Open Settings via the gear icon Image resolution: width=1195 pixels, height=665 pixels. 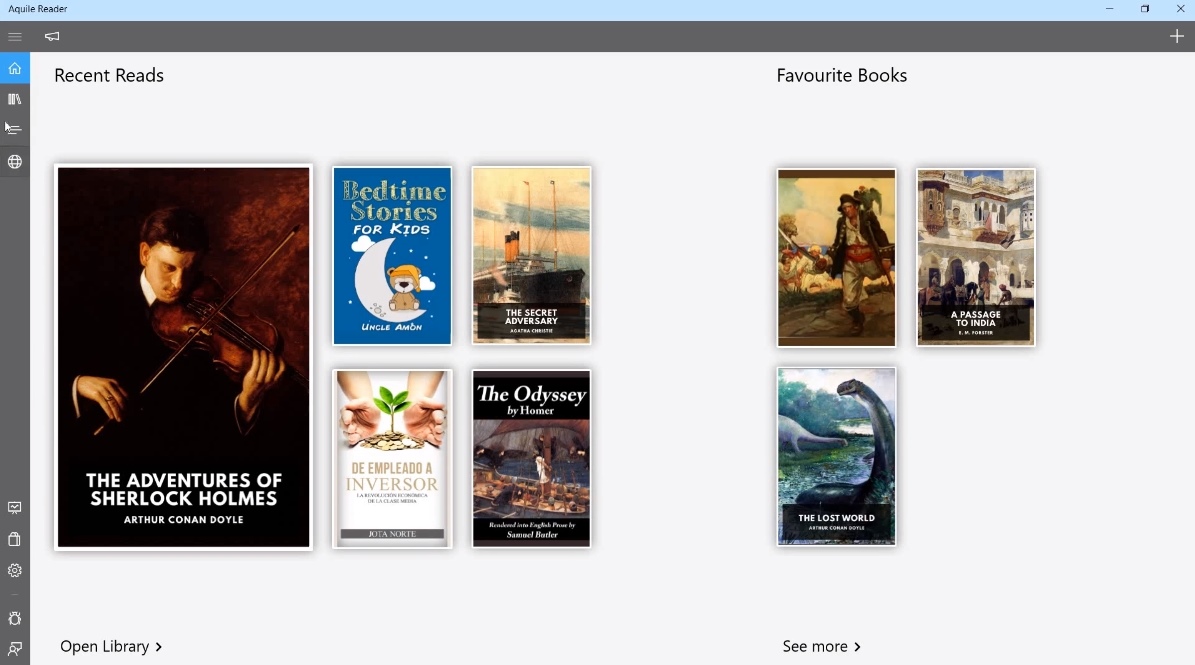tap(14, 570)
